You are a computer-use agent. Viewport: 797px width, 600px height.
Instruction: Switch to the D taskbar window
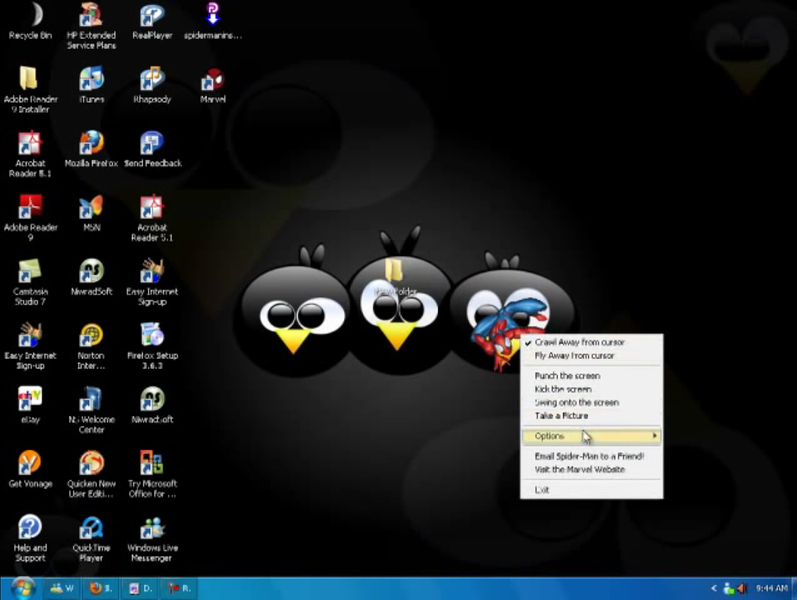pyautogui.click(x=141, y=588)
